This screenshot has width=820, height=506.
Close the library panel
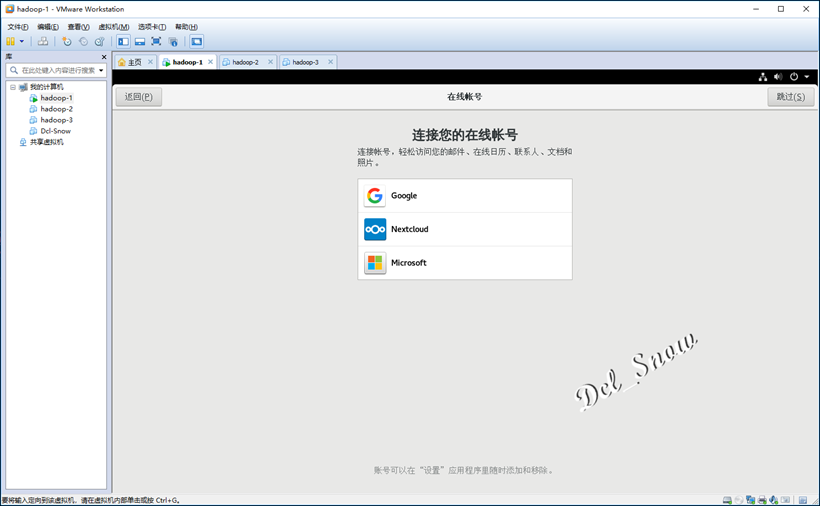[x=104, y=56]
